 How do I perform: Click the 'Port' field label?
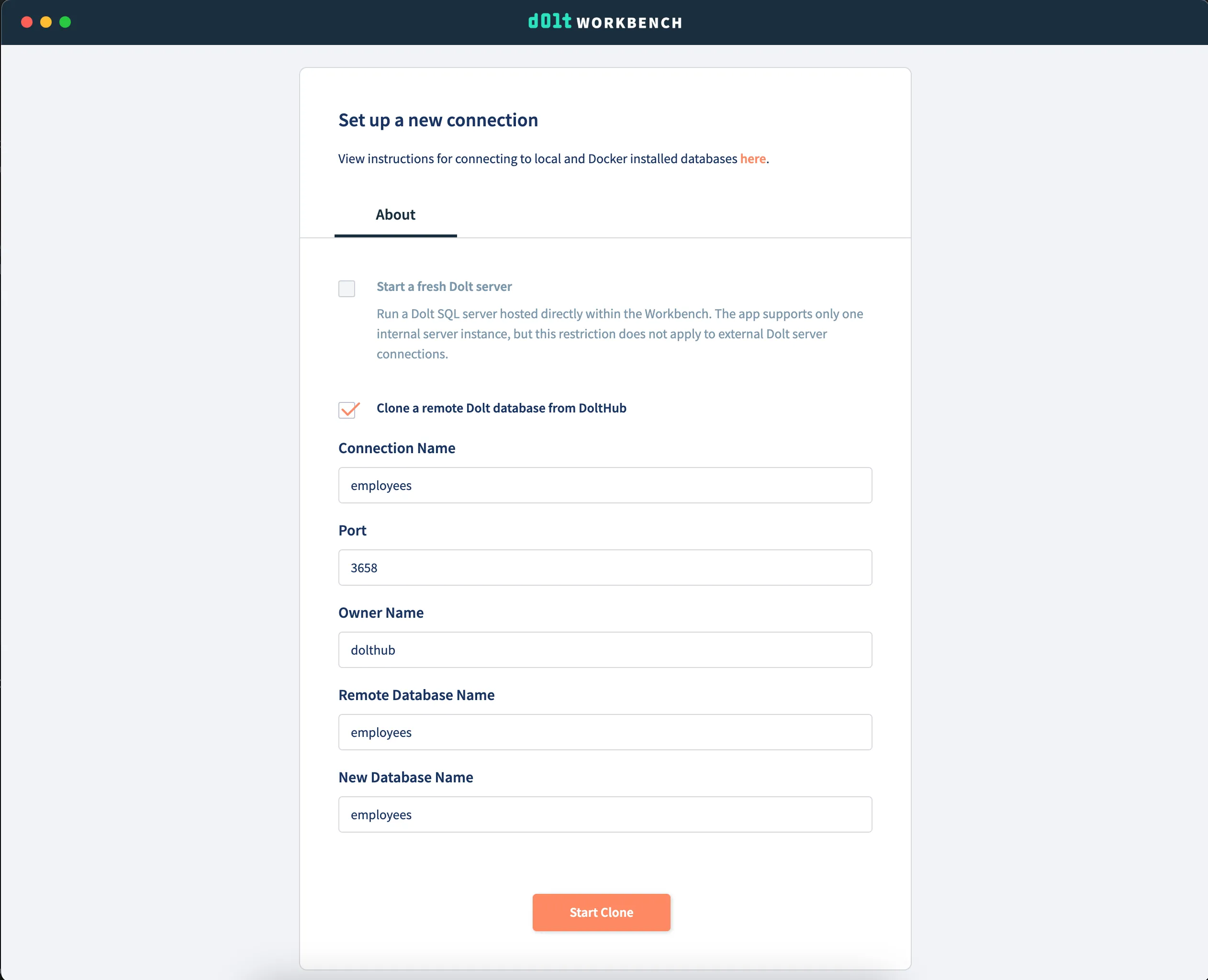[x=352, y=531]
